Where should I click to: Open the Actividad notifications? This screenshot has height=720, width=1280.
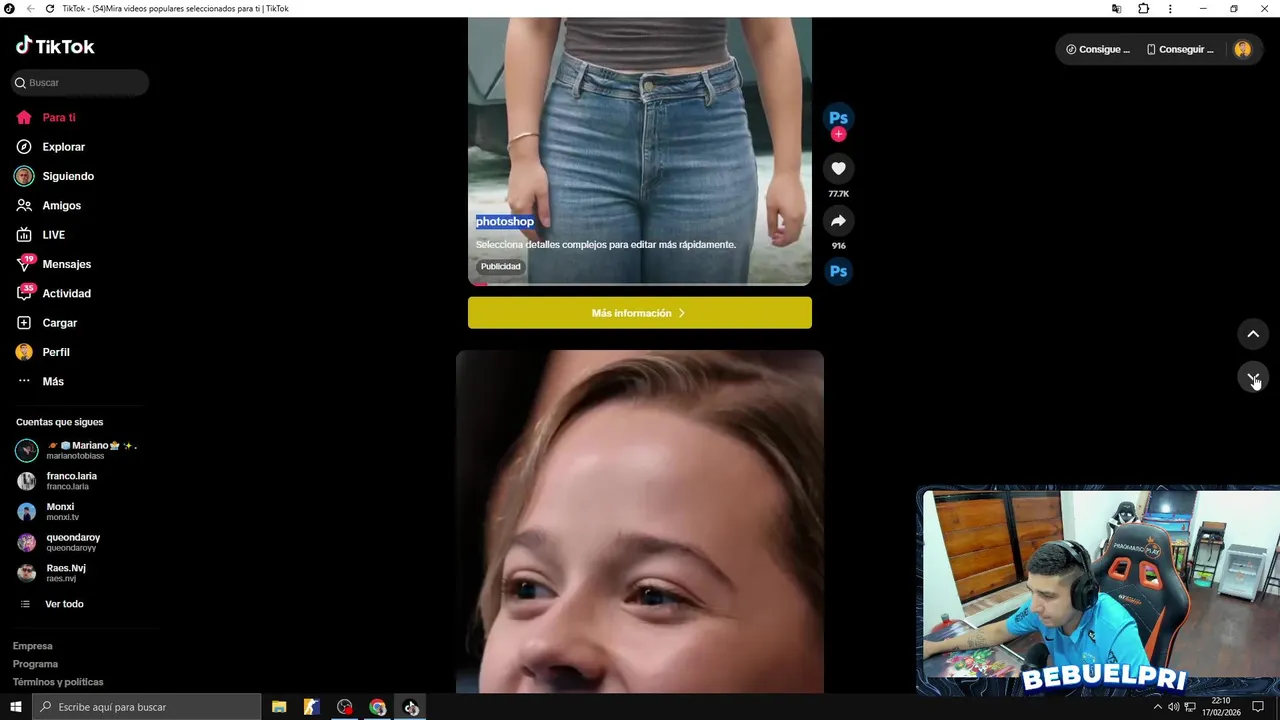click(66, 294)
